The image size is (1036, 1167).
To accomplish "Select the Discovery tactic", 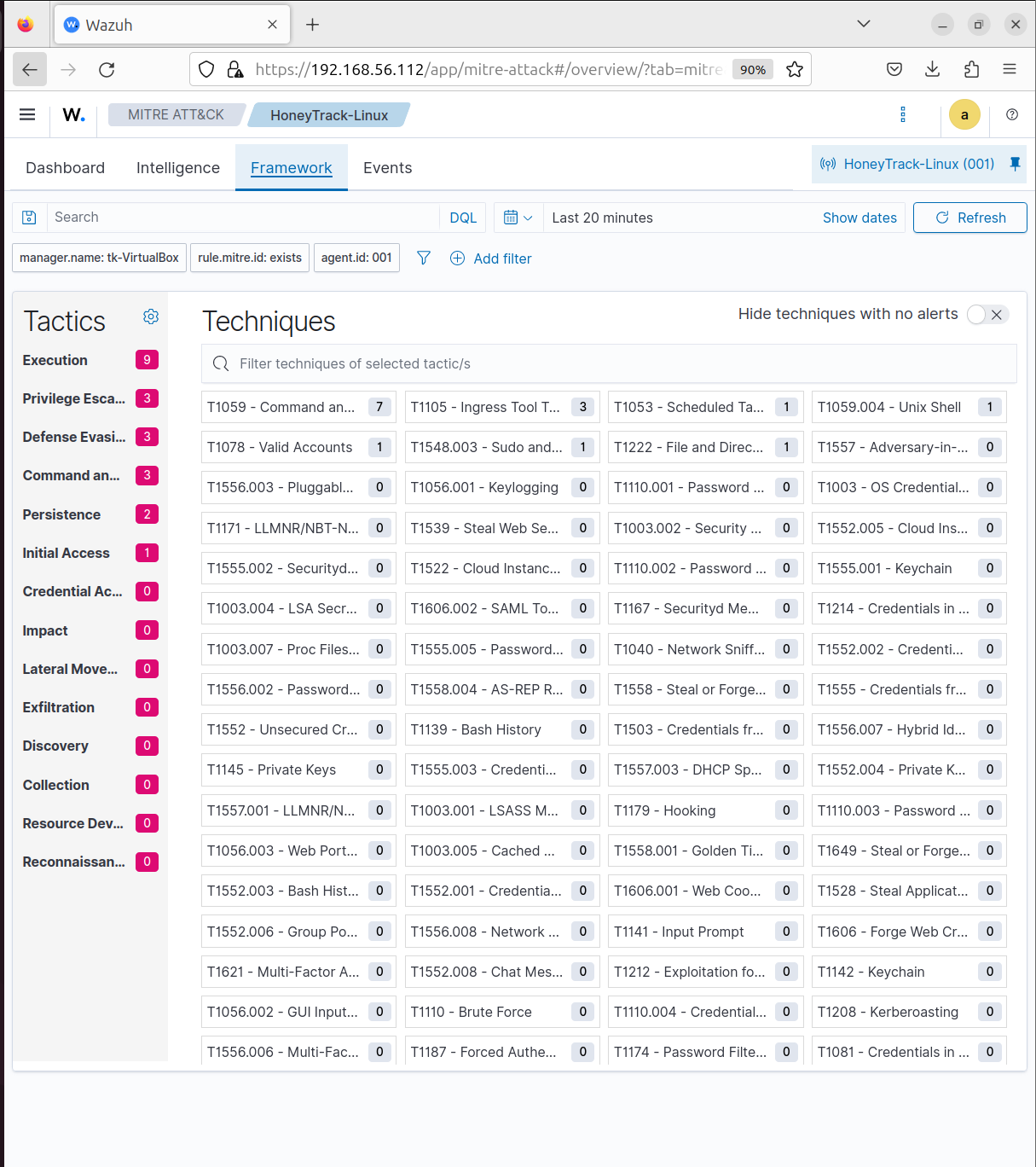I will tap(90, 746).
